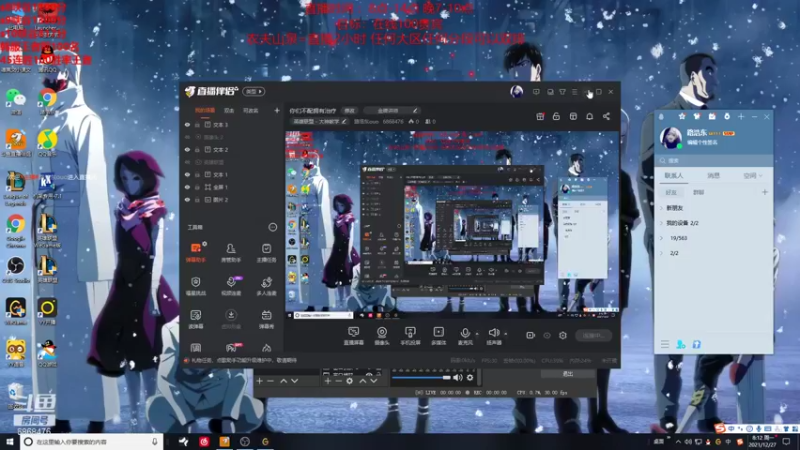Screen dimensions: 800x450
Task: Add 手机投屏 phone screen source
Action: tap(410, 336)
